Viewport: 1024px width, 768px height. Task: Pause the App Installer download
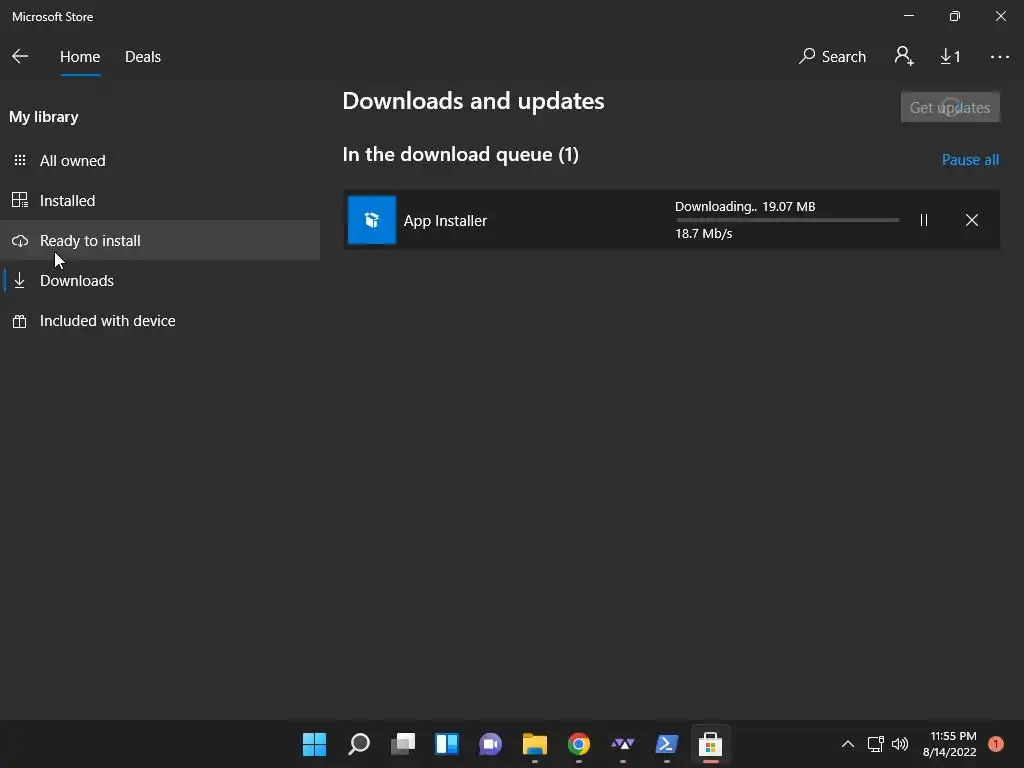coord(923,220)
